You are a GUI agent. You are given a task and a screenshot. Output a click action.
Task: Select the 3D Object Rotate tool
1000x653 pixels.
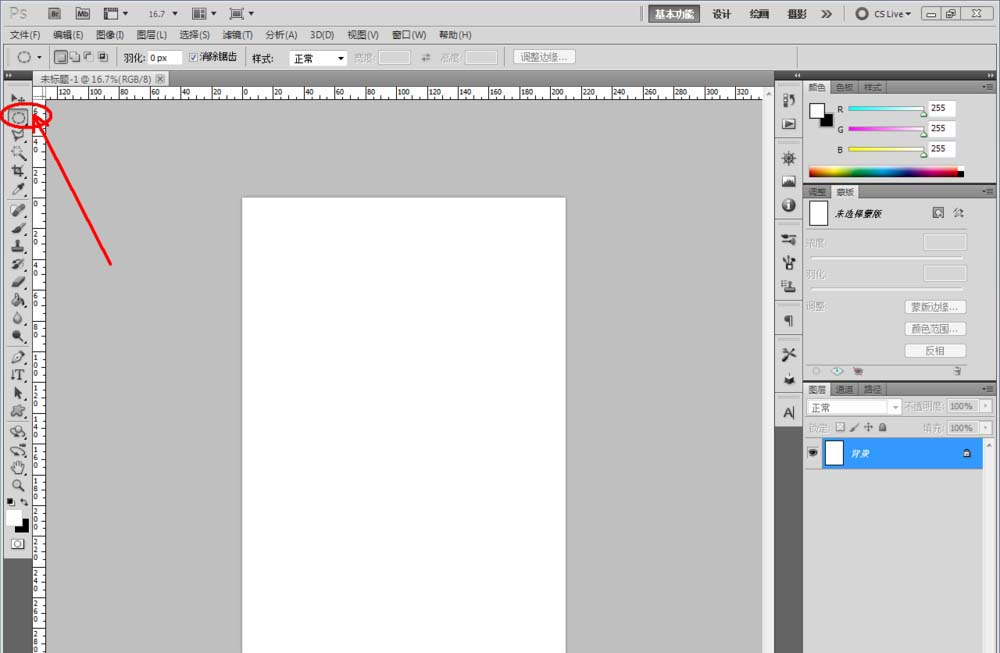18,432
